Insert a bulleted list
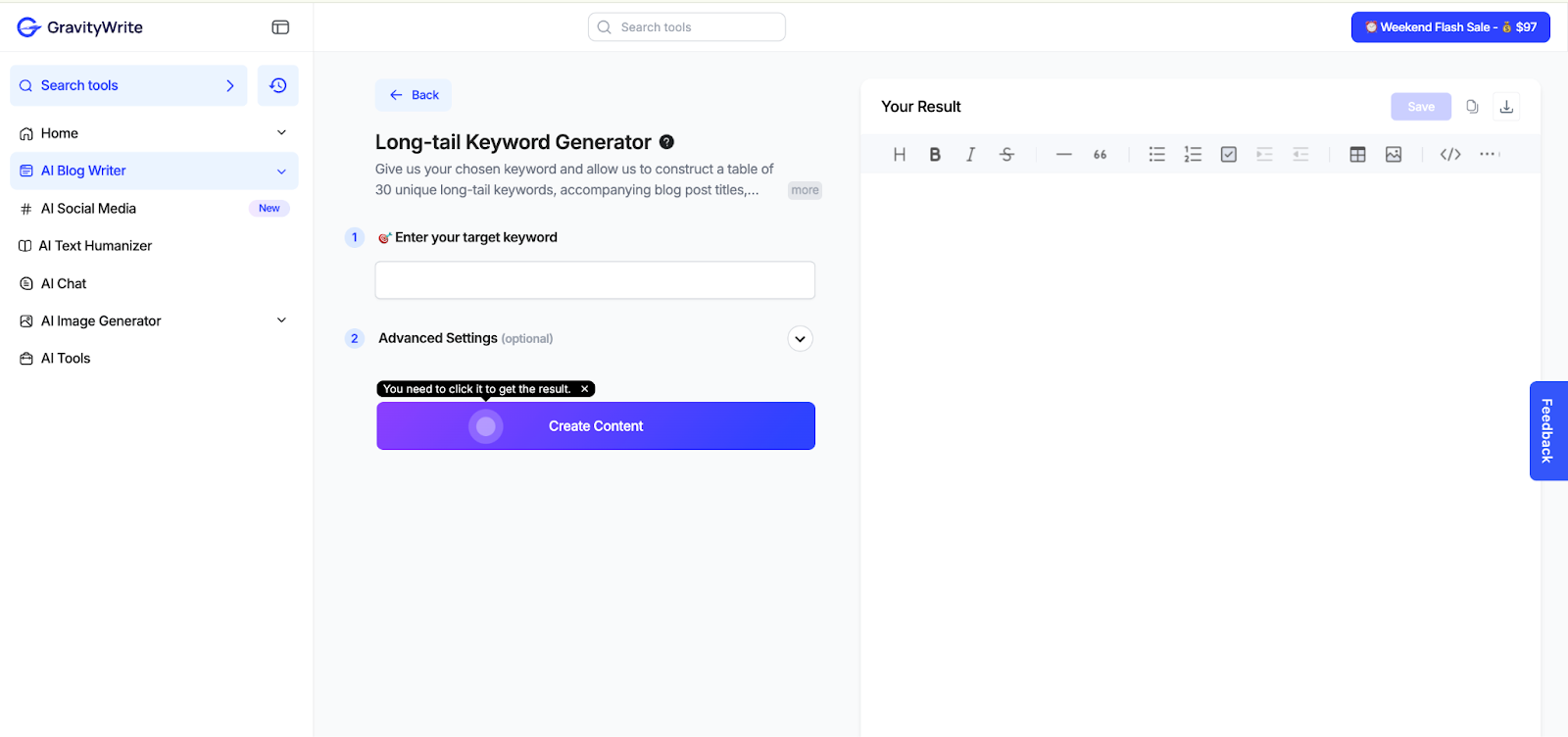 [1157, 154]
